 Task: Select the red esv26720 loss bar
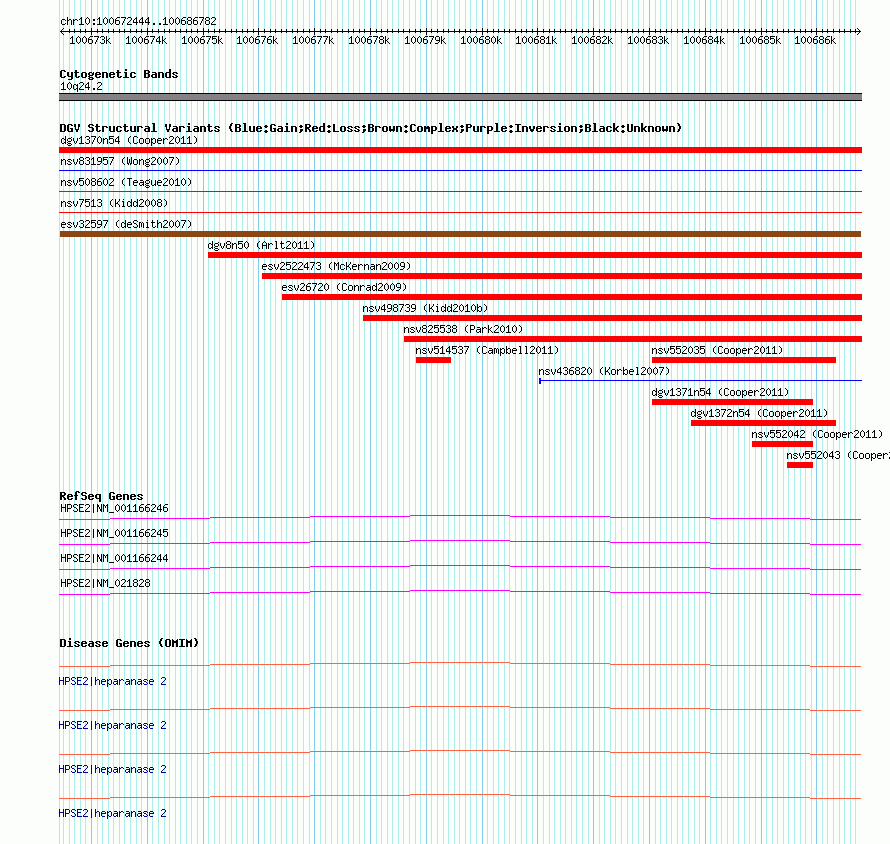572,297
